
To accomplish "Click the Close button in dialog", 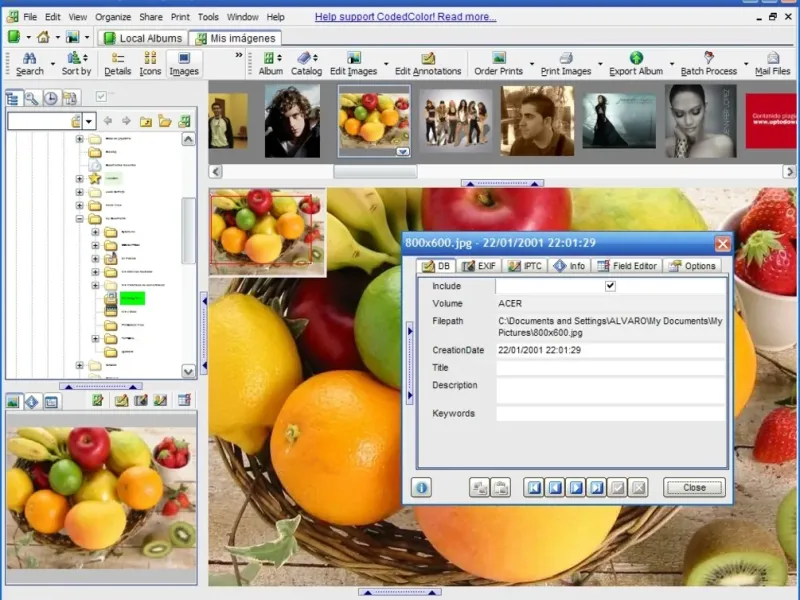I will [694, 487].
